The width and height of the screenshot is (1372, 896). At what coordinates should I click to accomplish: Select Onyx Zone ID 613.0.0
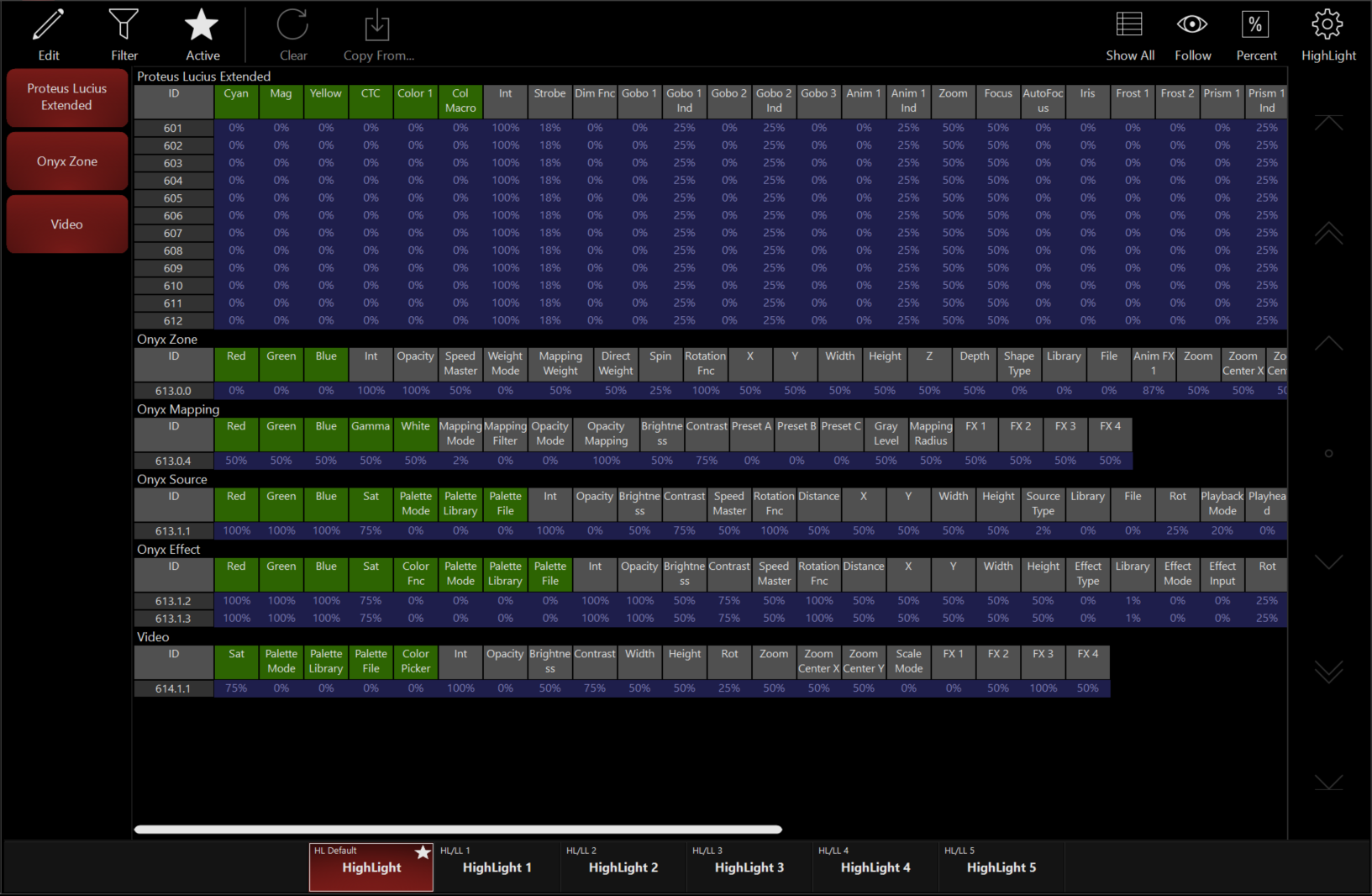coord(173,391)
